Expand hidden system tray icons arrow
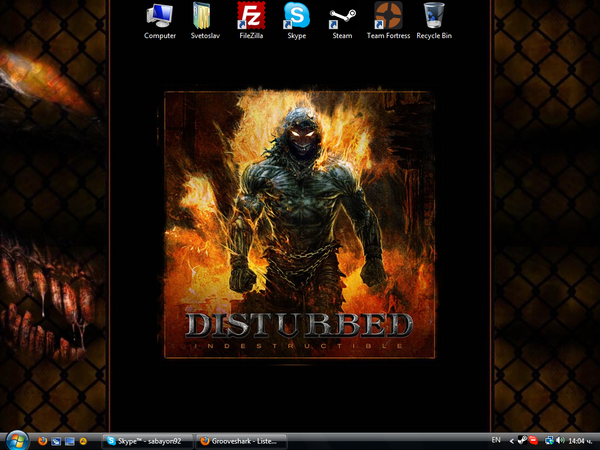600x450 pixels. tap(512, 441)
